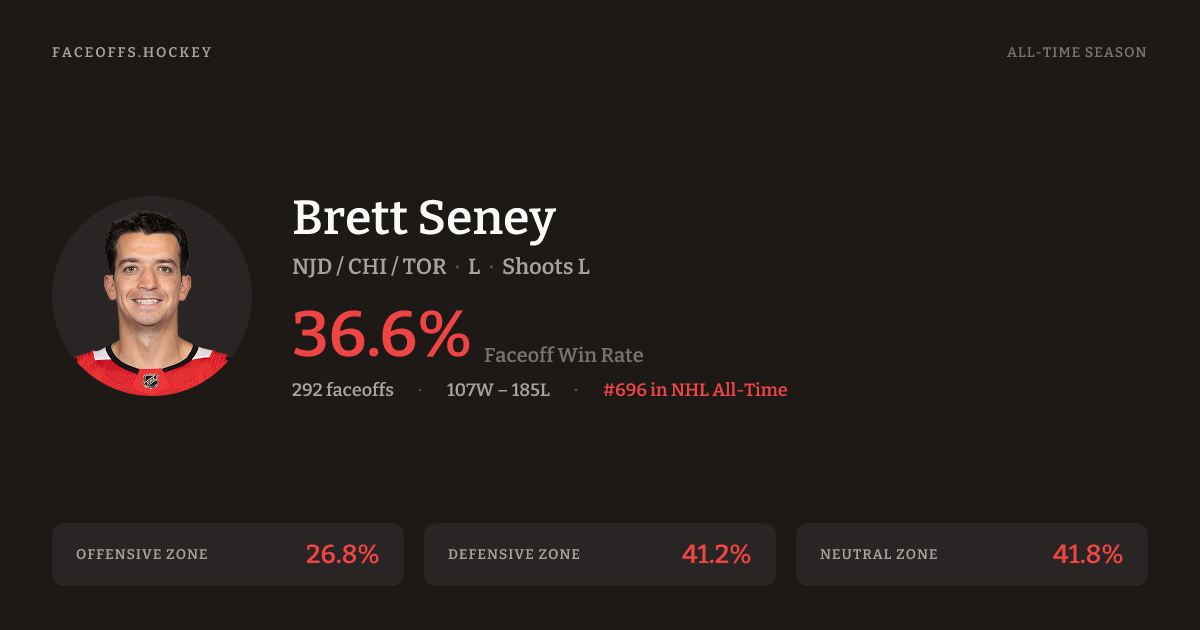
Task: Open the #696 in NHL All-Time ranking
Action: pos(695,390)
